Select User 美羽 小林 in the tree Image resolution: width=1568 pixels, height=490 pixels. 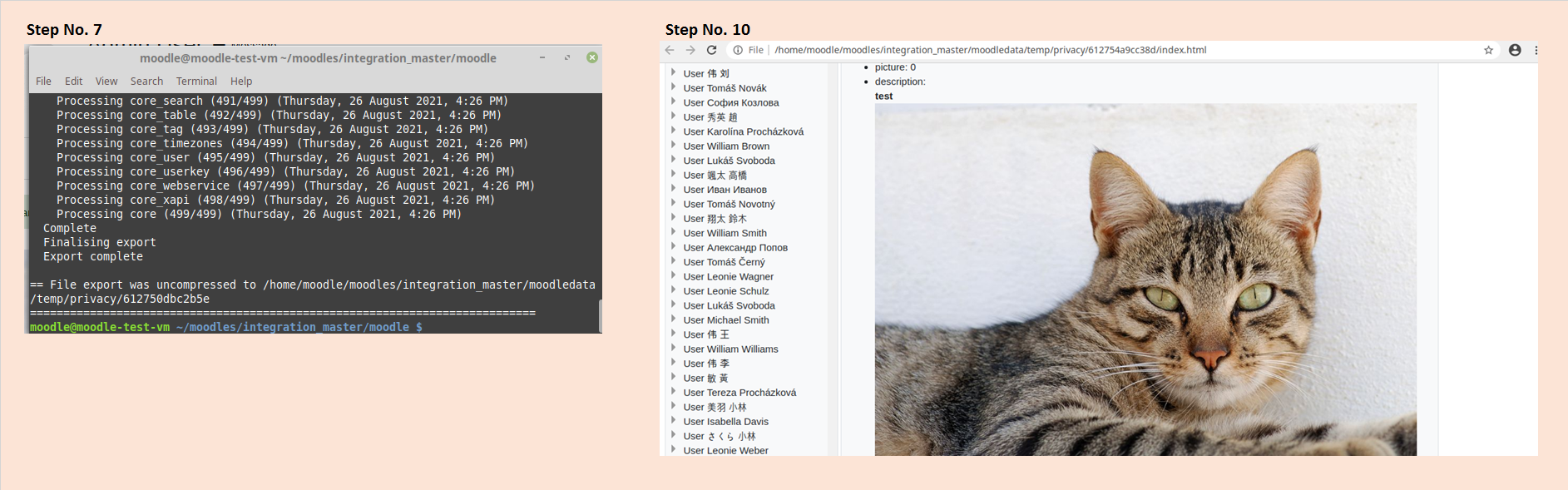[x=715, y=407]
